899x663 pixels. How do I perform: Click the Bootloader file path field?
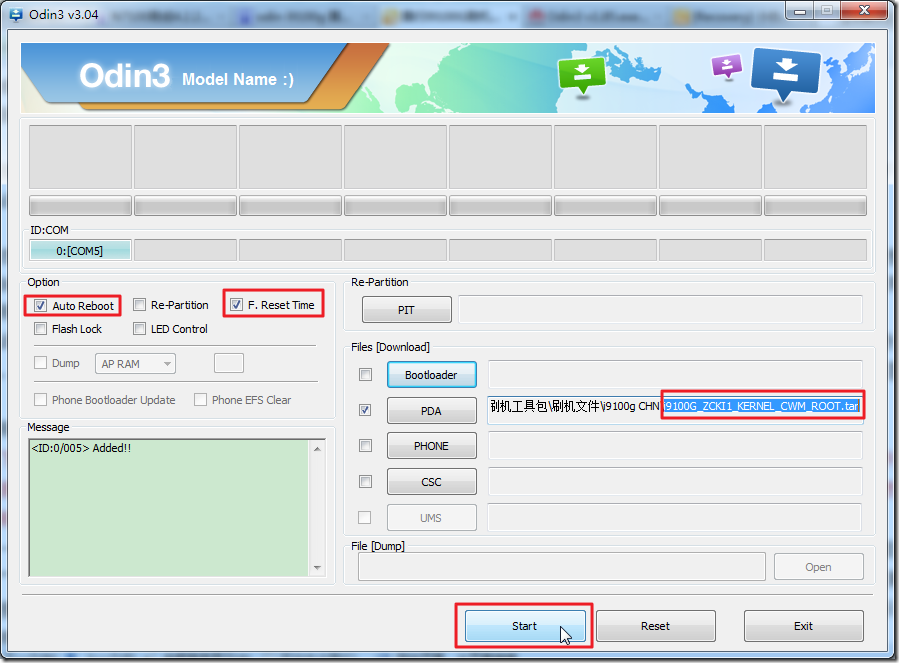tap(675, 375)
